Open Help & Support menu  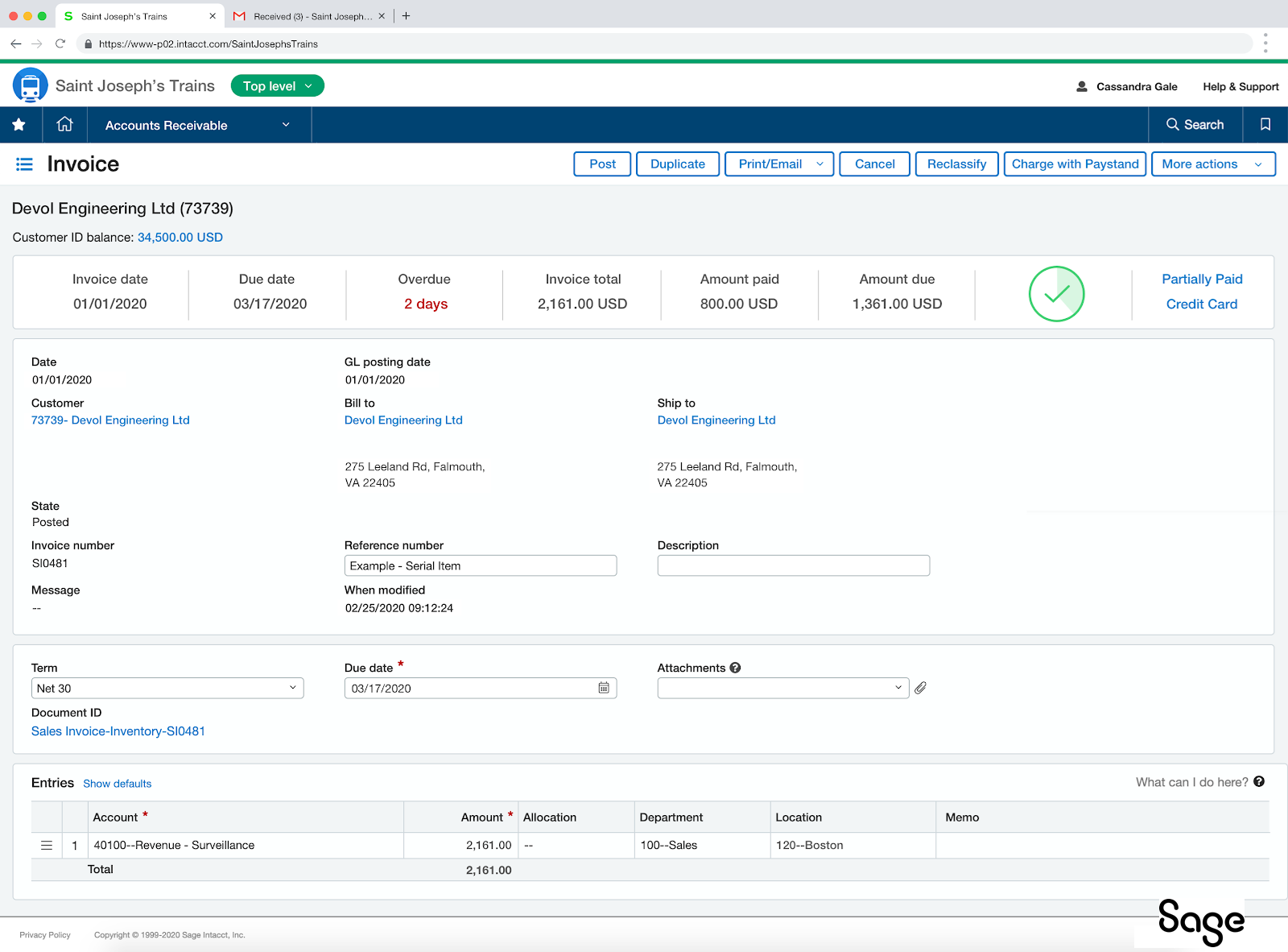1241,87
